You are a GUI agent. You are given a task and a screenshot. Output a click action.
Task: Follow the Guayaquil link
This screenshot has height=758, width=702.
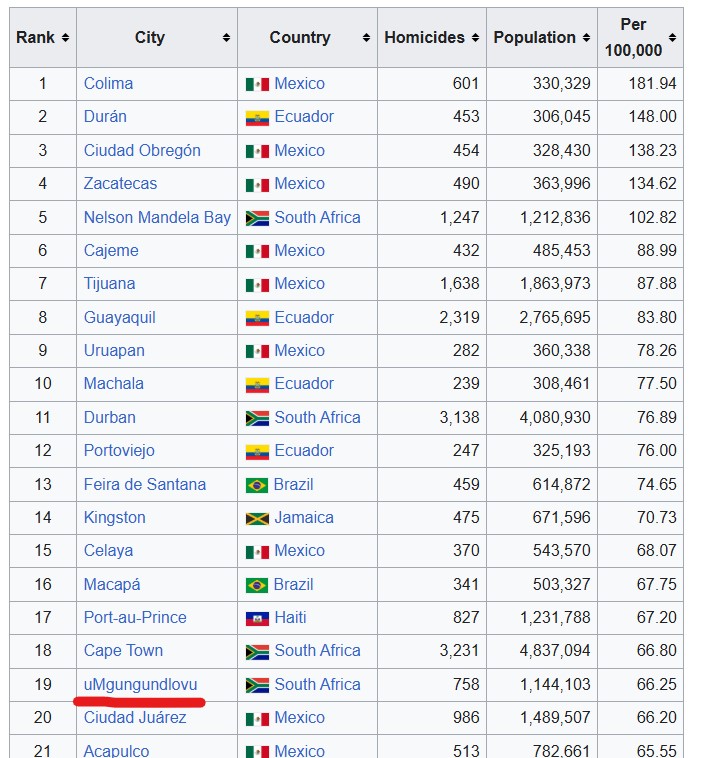[119, 318]
